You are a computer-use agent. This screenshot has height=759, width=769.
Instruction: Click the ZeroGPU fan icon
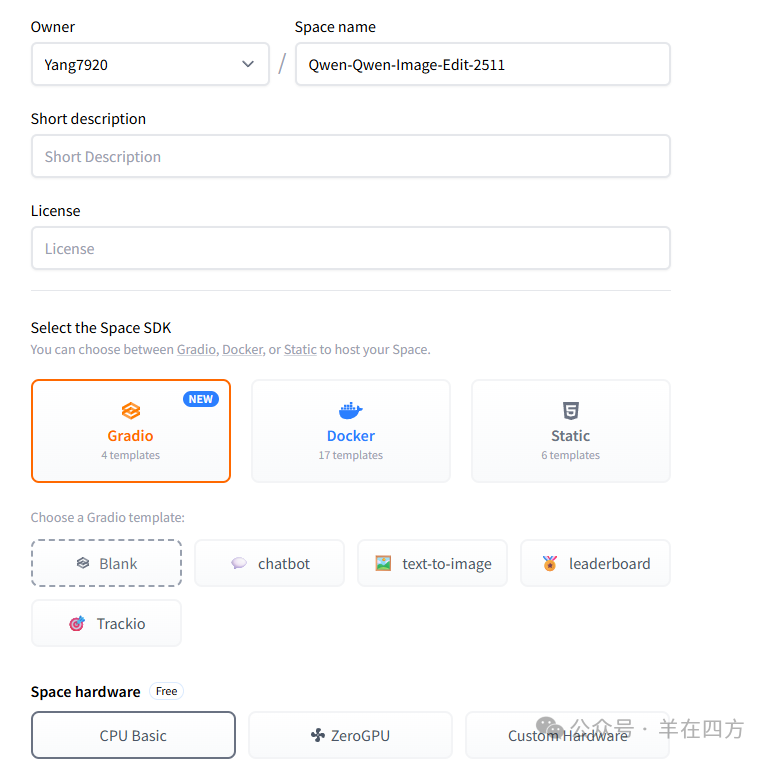tap(318, 735)
